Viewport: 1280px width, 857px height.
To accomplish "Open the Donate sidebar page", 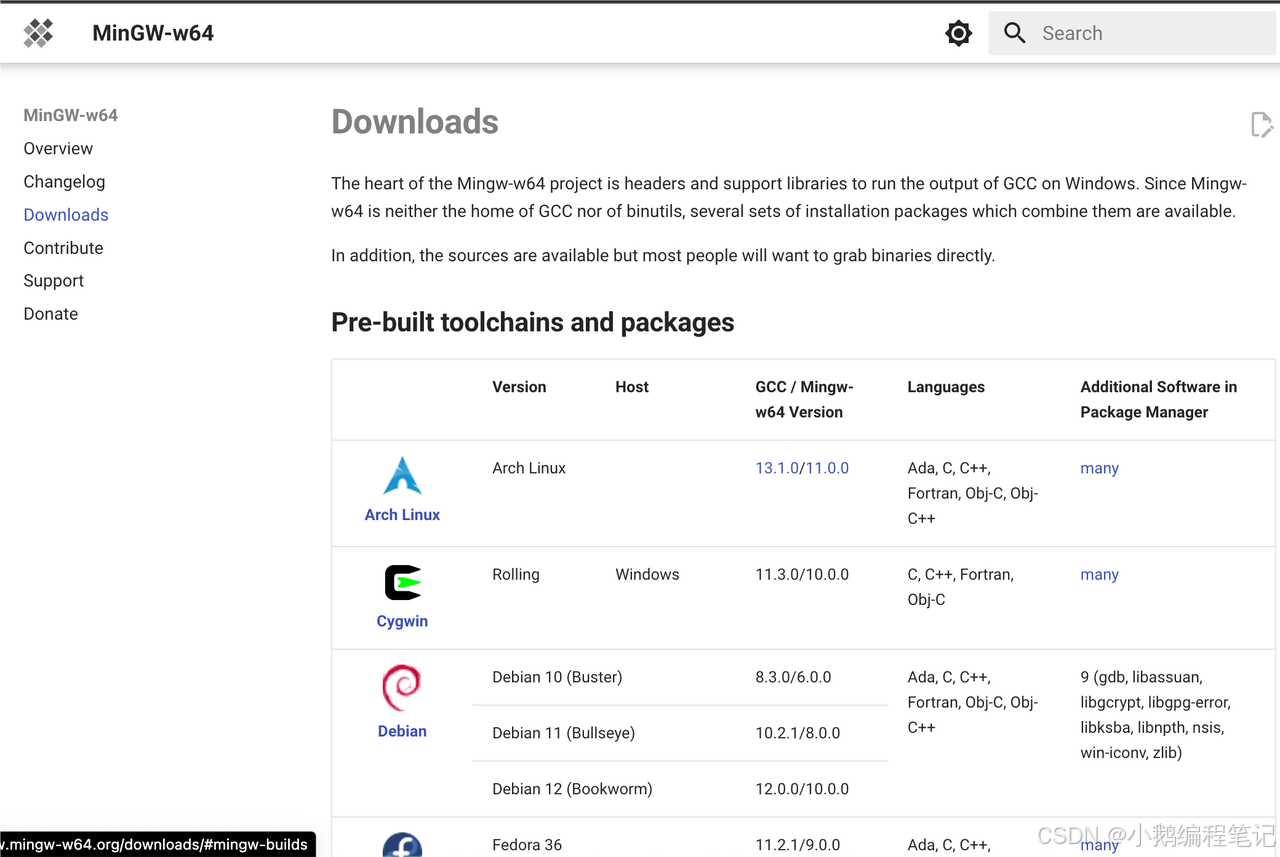I will pyautogui.click(x=51, y=313).
